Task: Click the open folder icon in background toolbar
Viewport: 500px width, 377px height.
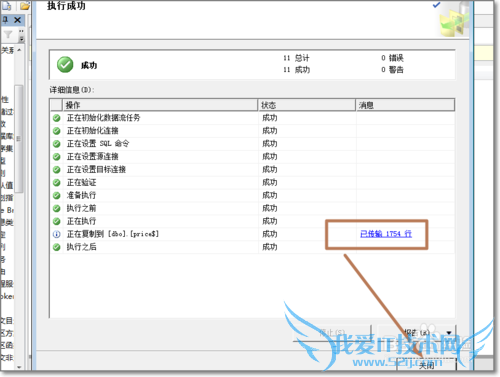Action: 25,6
